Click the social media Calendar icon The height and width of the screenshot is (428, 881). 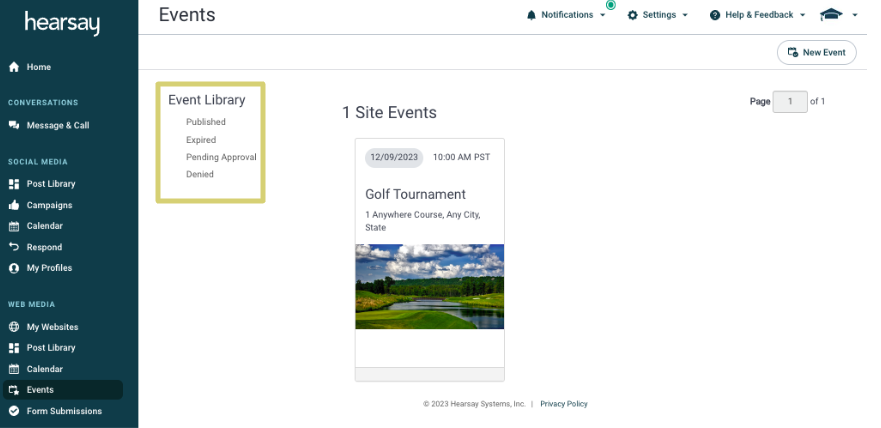tap(14, 226)
